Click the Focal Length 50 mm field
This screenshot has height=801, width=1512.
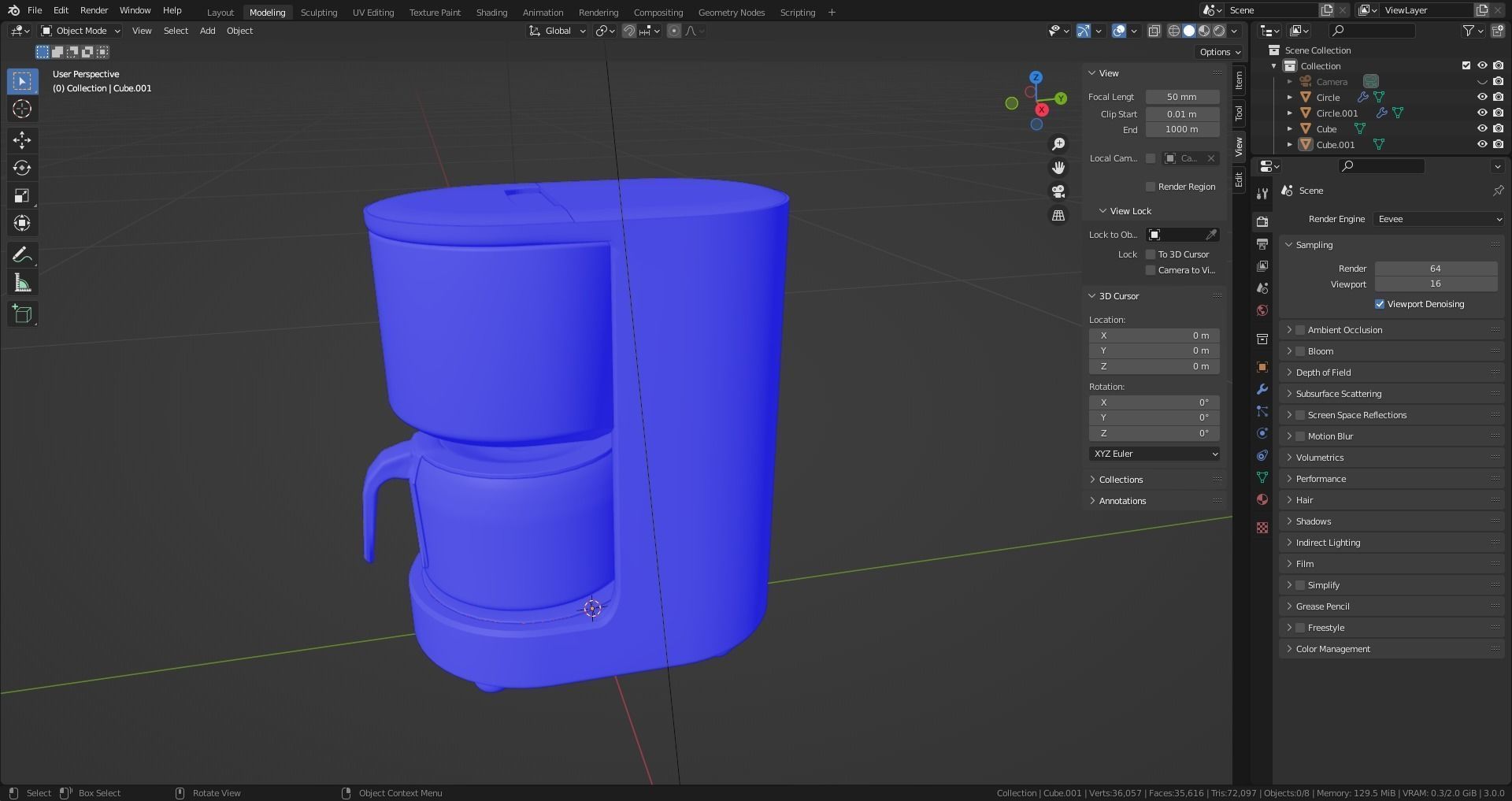[x=1182, y=97]
